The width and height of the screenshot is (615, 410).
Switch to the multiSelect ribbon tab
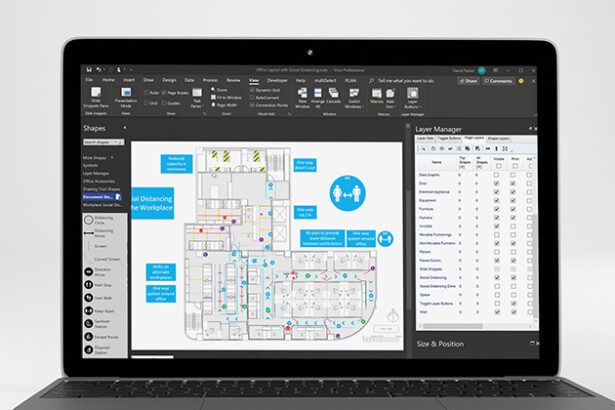pos(325,80)
